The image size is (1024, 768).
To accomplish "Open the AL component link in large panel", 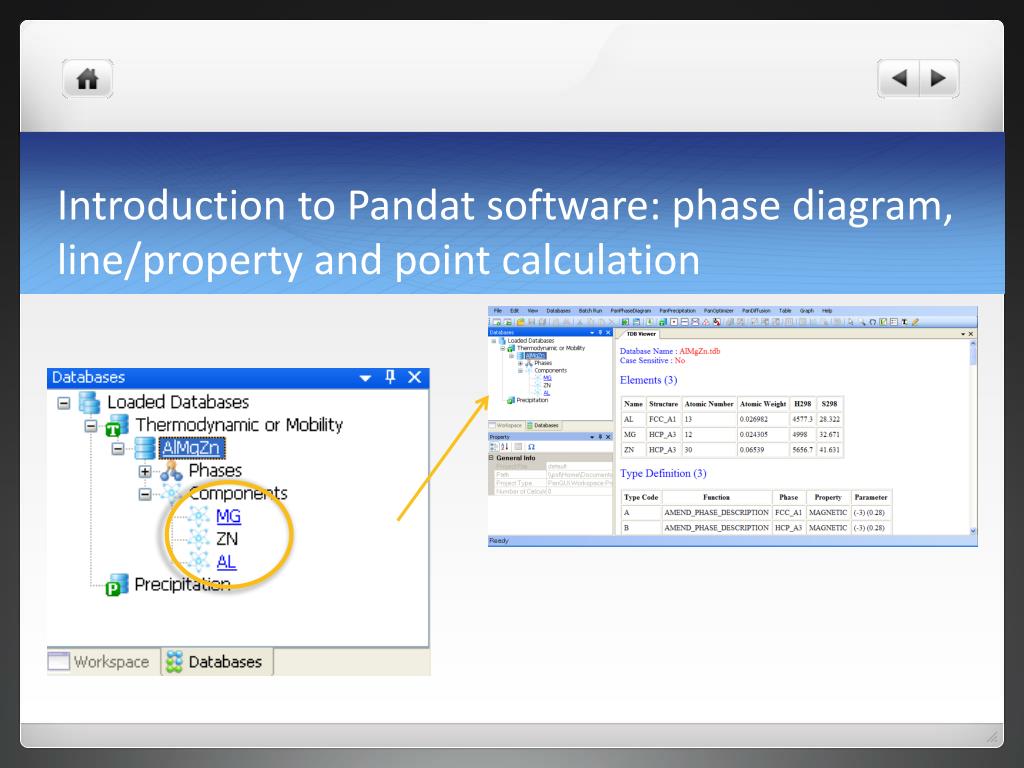I will click(226, 562).
